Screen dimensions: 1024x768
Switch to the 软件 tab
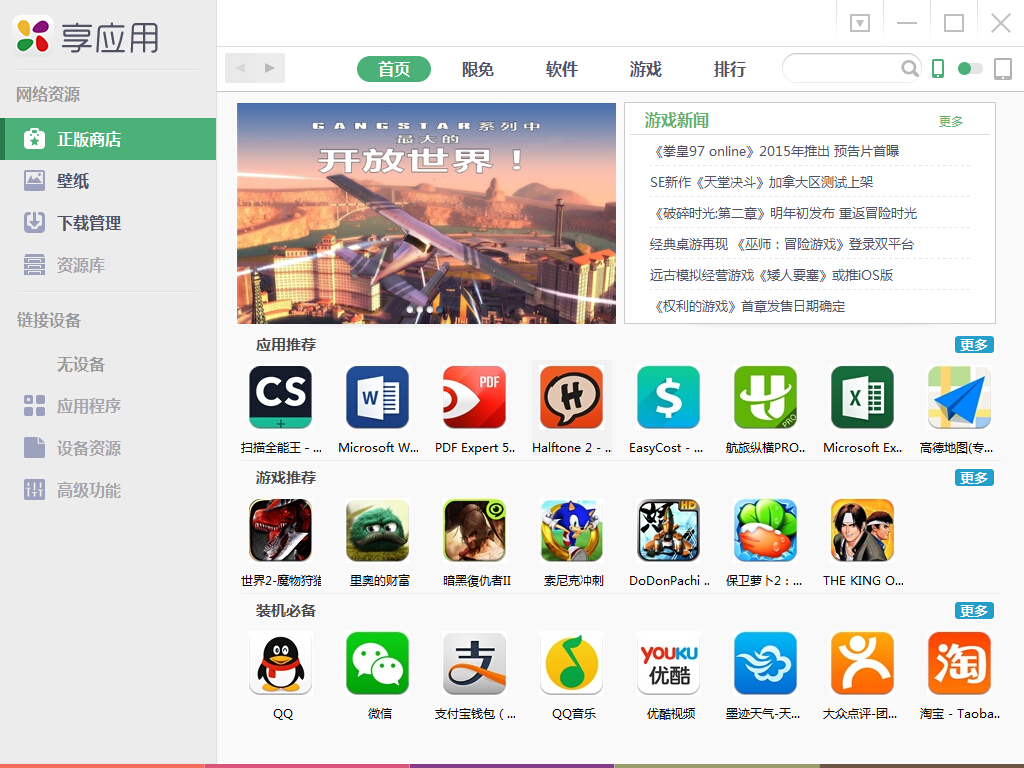click(x=562, y=69)
